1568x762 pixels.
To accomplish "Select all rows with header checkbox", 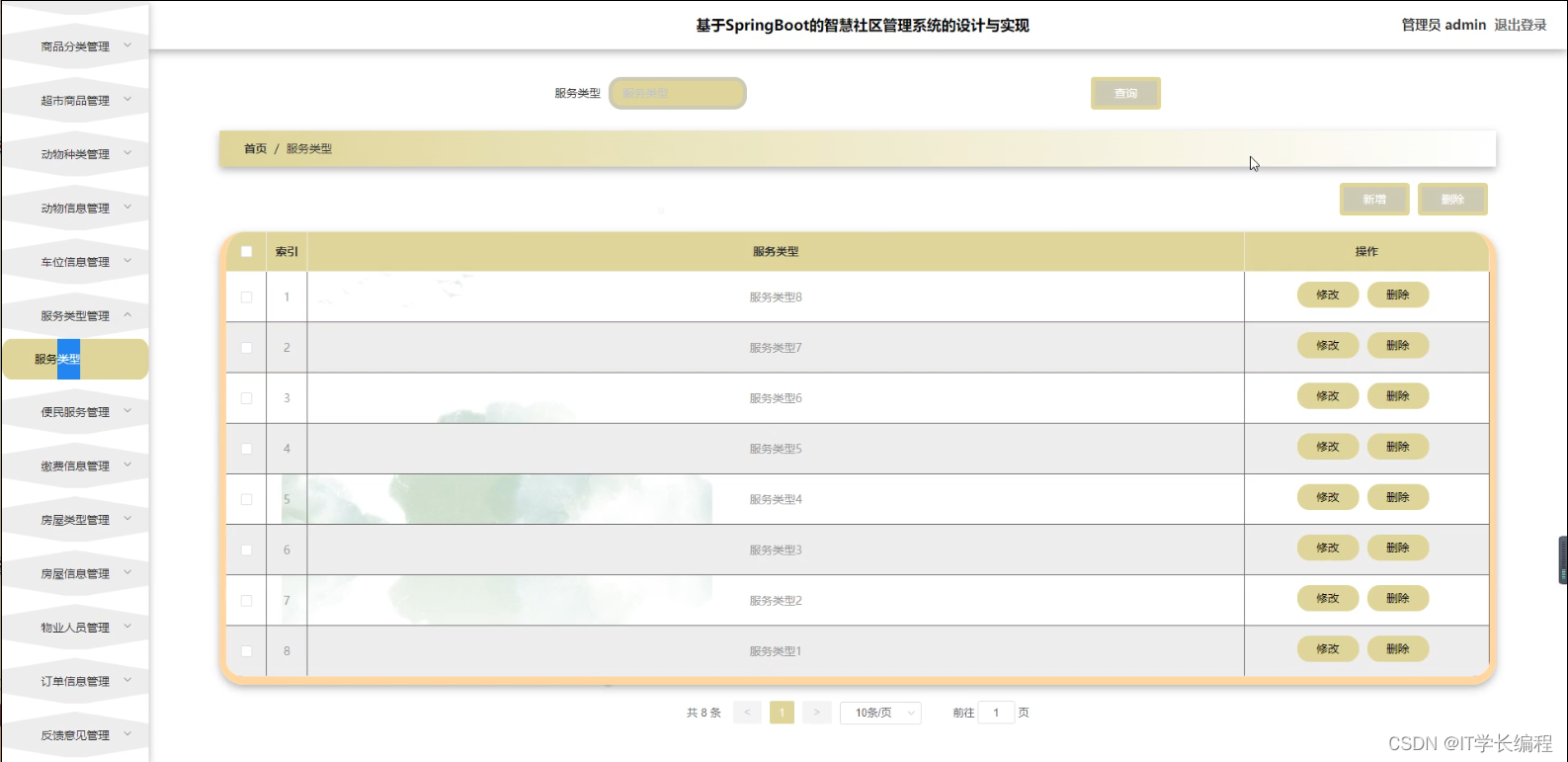I will point(246,251).
